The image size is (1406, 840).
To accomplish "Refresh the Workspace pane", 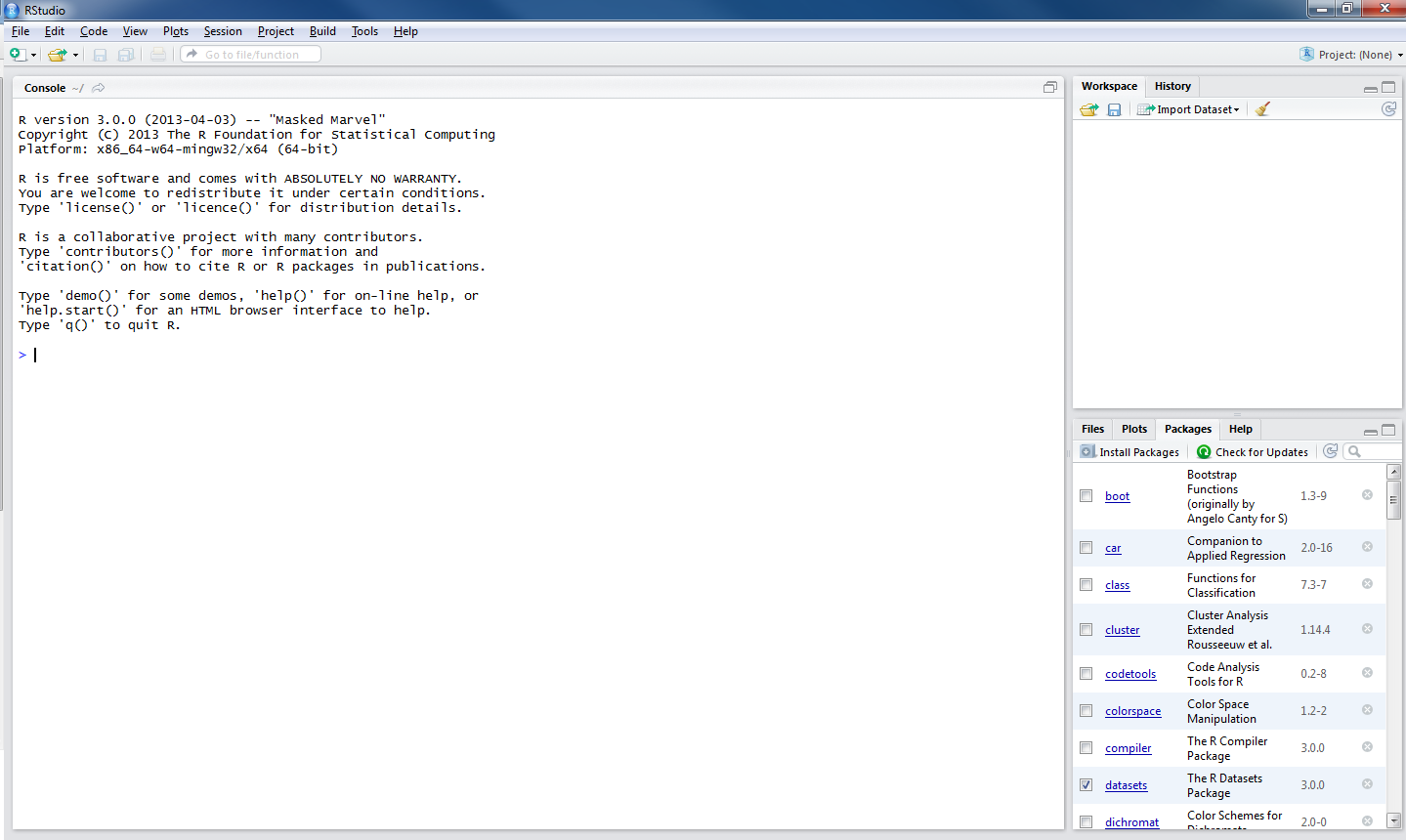I will click(x=1388, y=108).
